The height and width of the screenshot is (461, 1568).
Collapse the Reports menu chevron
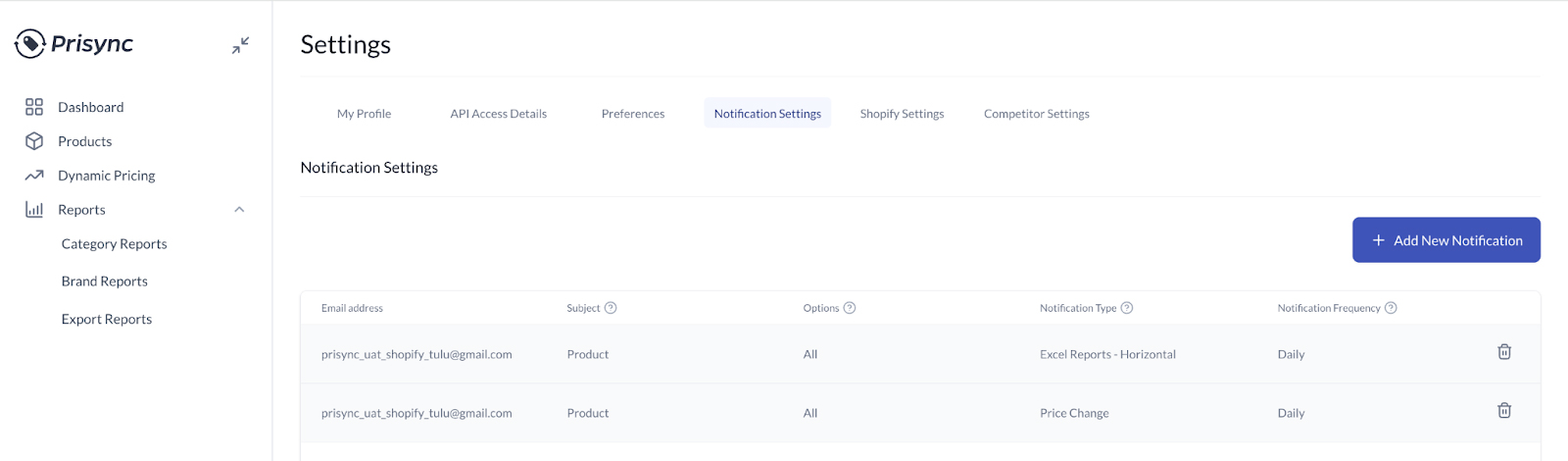tap(239, 210)
